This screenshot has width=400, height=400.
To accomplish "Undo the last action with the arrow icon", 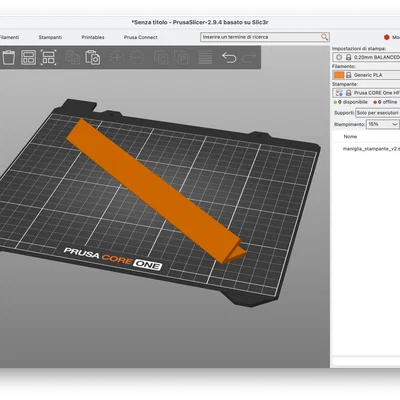I will [x=229, y=57].
